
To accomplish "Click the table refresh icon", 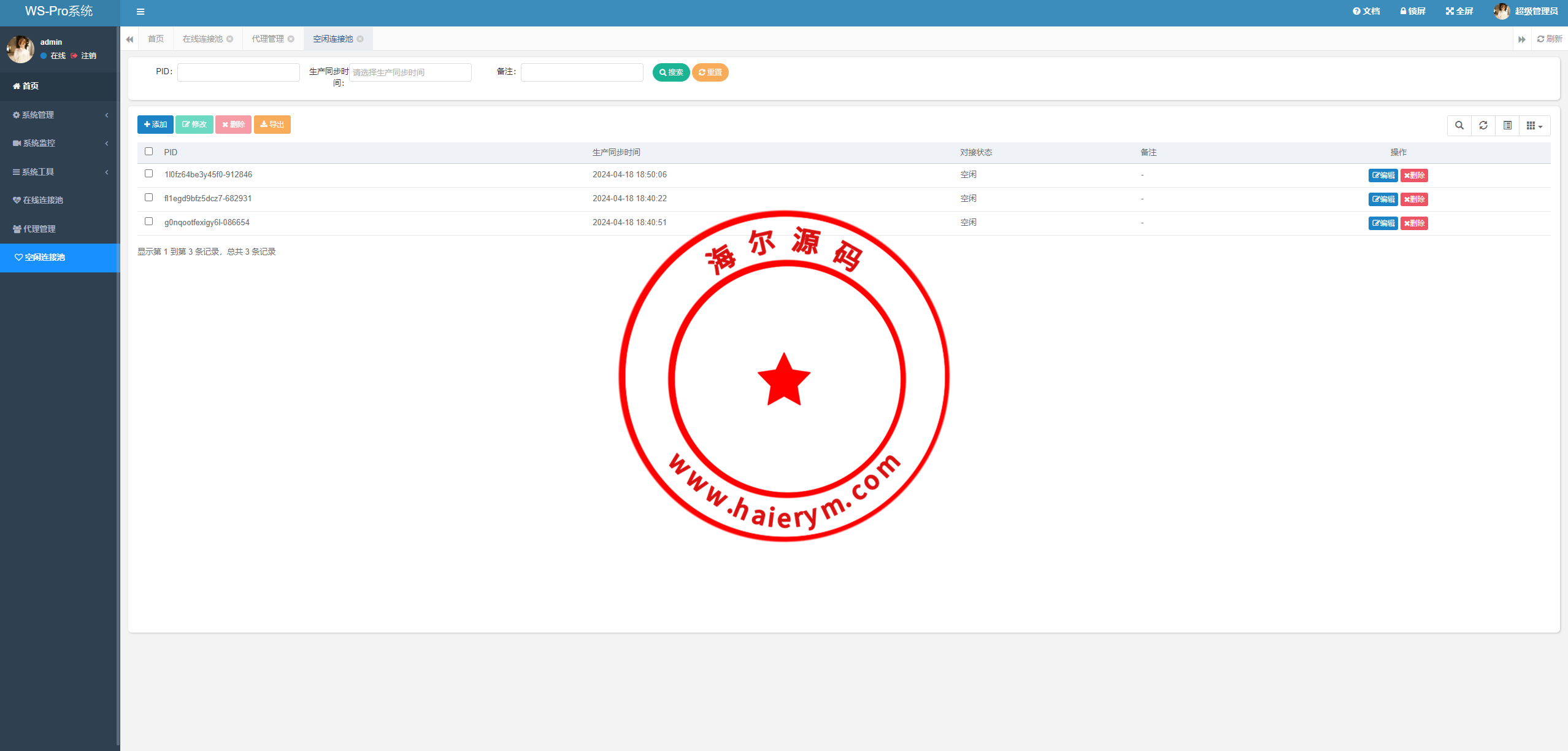I will pos(1483,125).
